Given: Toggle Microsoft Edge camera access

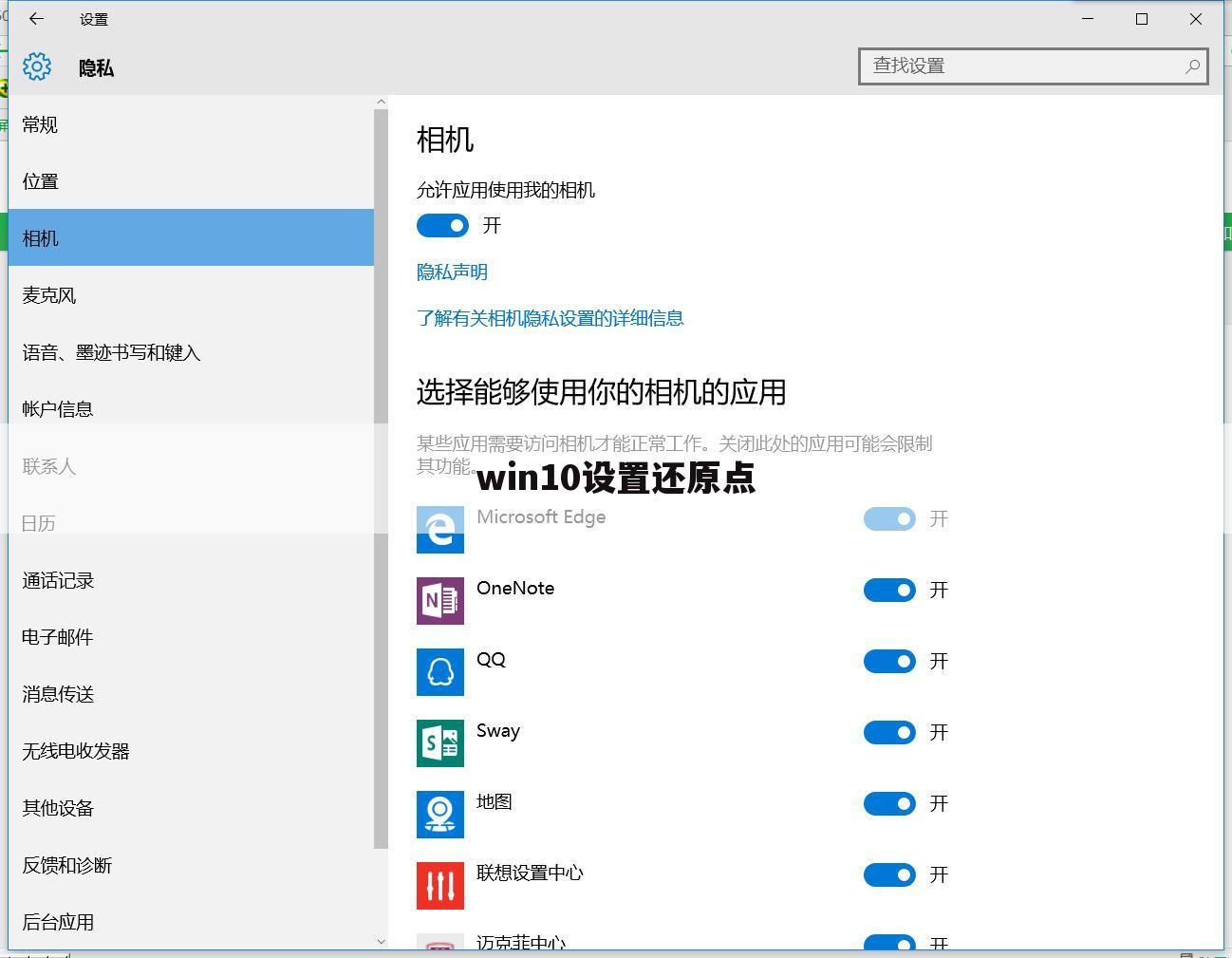Looking at the screenshot, I should click(889, 518).
